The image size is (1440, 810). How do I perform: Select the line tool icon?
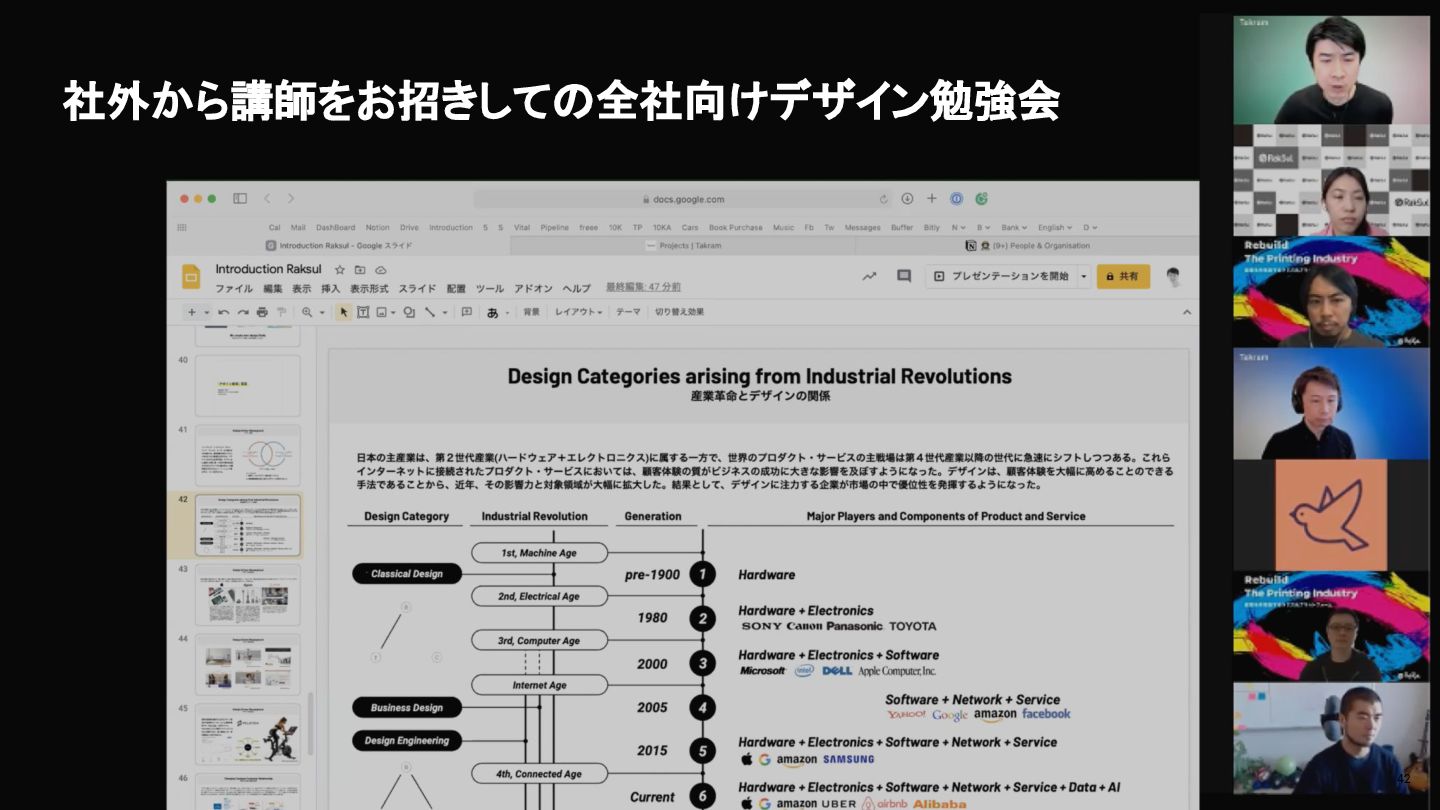point(430,312)
